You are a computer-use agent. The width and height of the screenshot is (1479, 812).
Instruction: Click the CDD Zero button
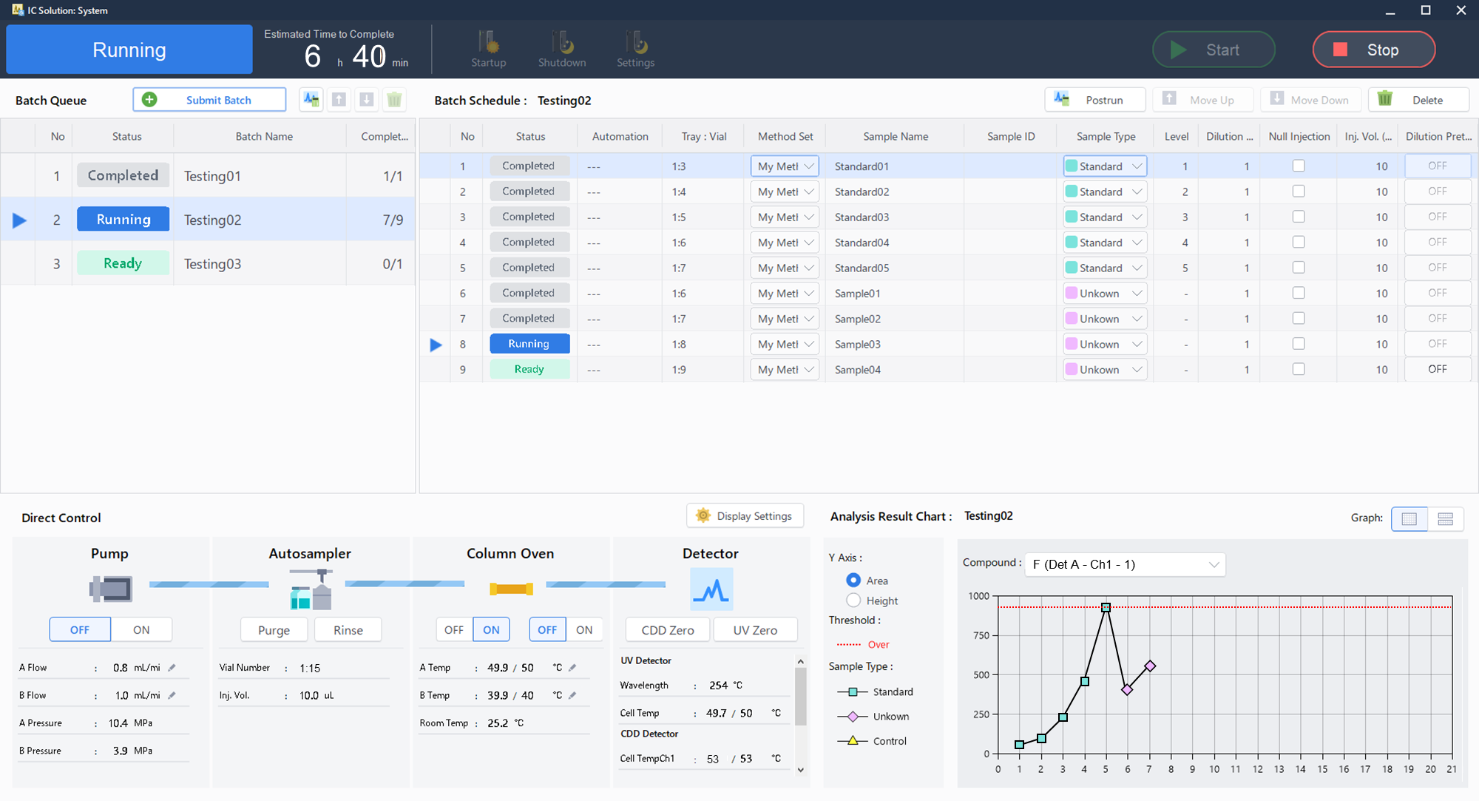pyautogui.click(x=666, y=629)
